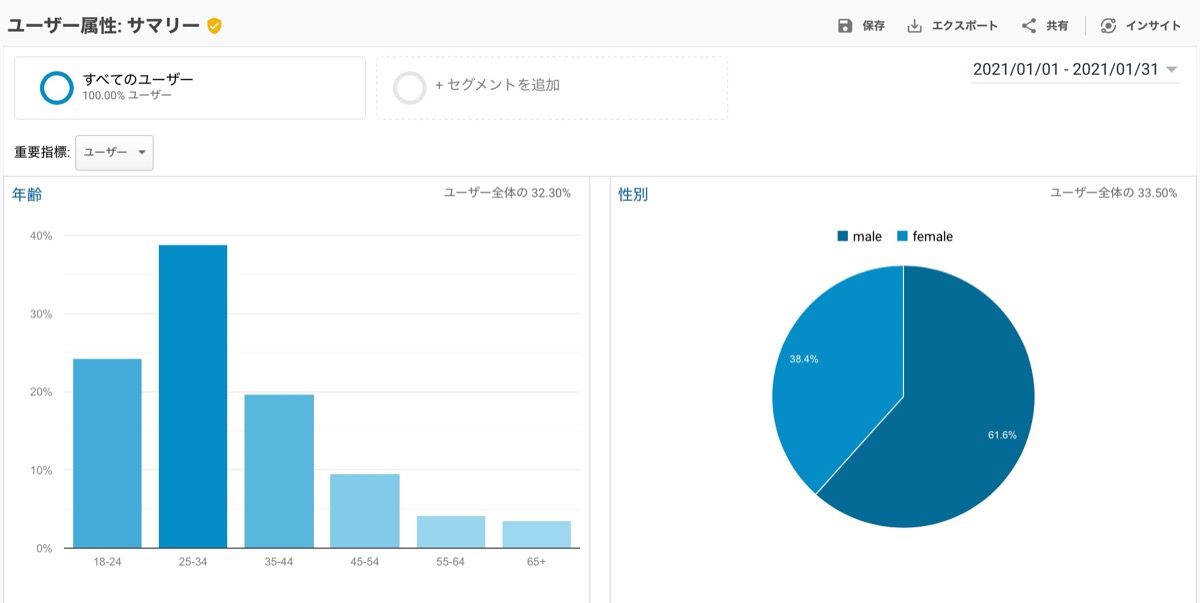Click the 重要指標: label
Image resolution: width=1200 pixels, height=603 pixels.
41,152
